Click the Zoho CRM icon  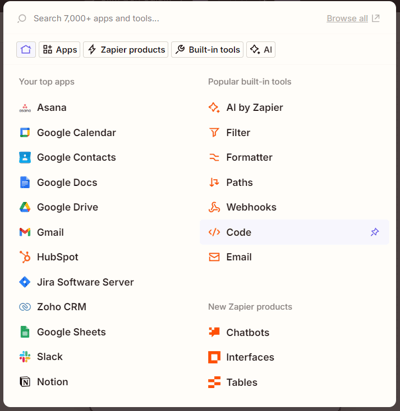(x=25, y=307)
